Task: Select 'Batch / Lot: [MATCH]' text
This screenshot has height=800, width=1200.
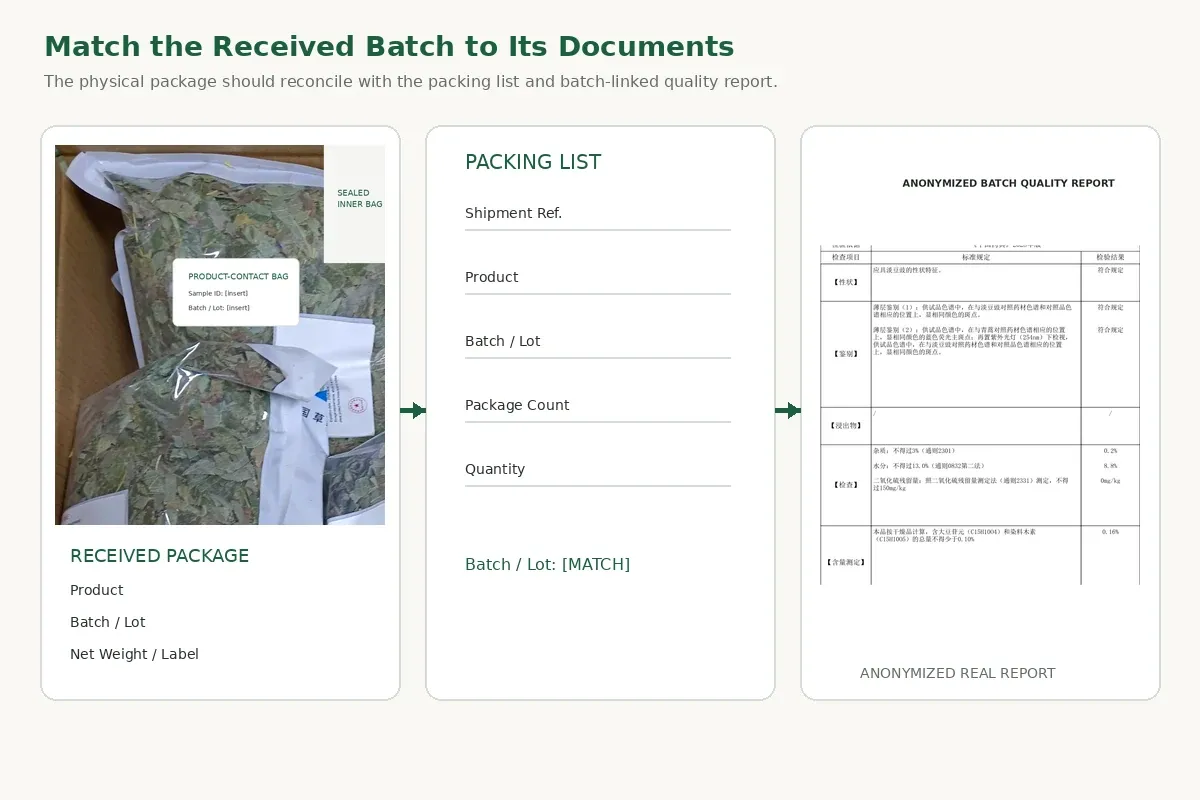Action: 548,564
